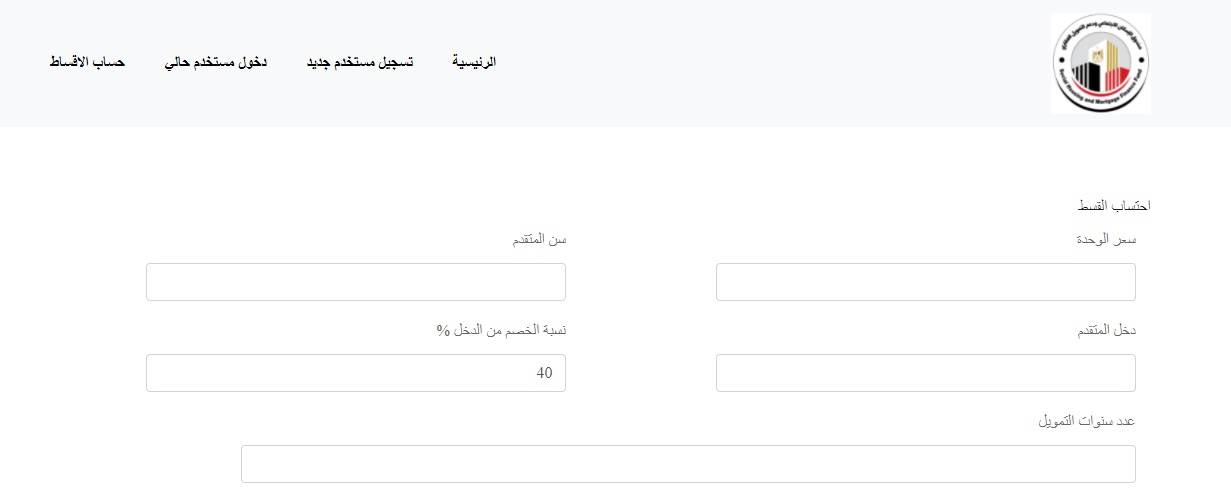The width and height of the screenshot is (1231, 499).
Task: Click the نسبة الخصم من الدخل label
Action: click(500, 331)
